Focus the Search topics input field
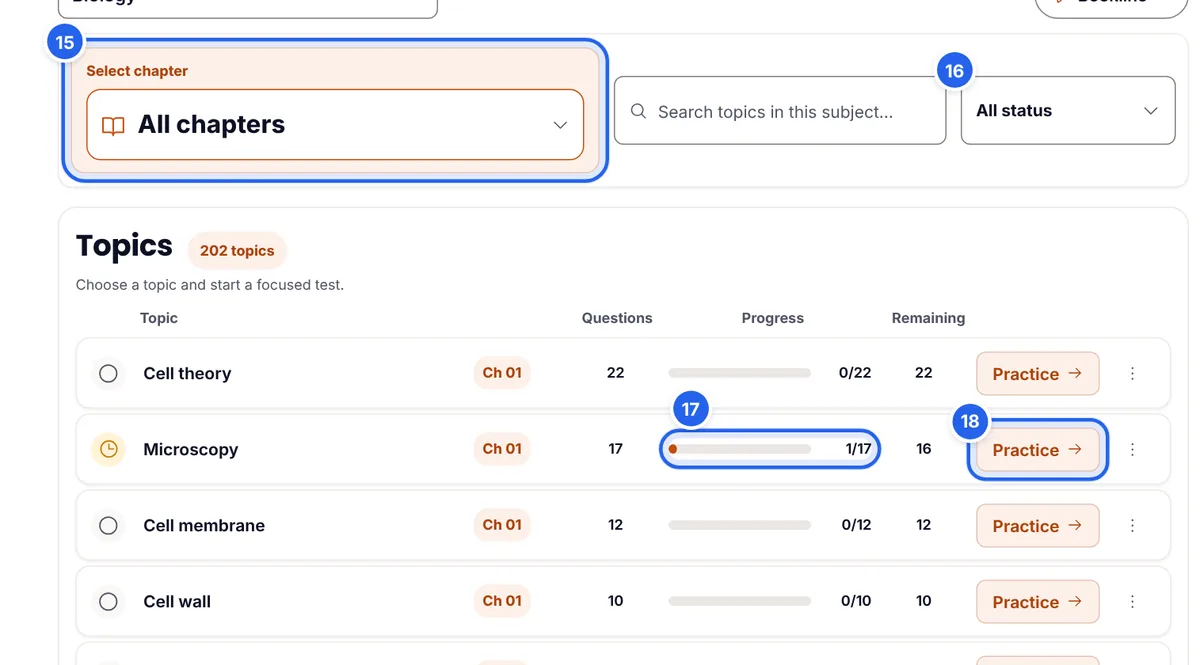The image size is (1200, 665). (x=780, y=111)
